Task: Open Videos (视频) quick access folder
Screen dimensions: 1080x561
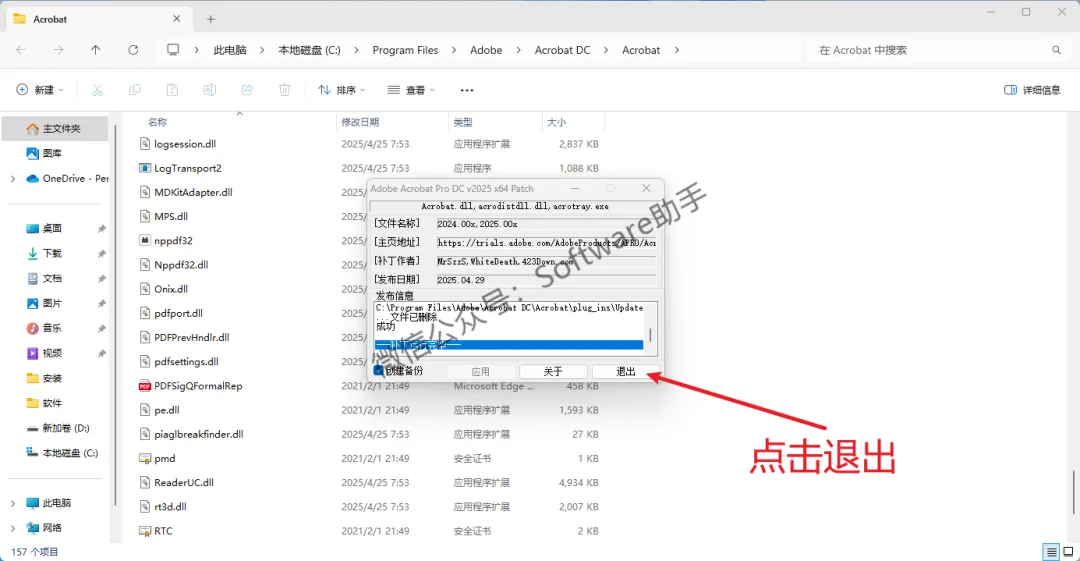Action: (x=45, y=353)
